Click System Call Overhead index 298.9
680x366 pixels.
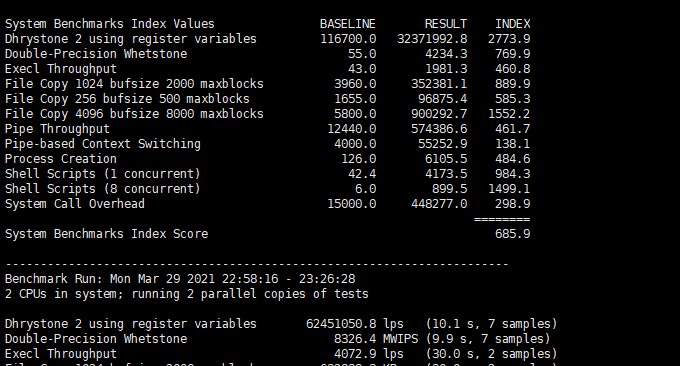pos(513,204)
